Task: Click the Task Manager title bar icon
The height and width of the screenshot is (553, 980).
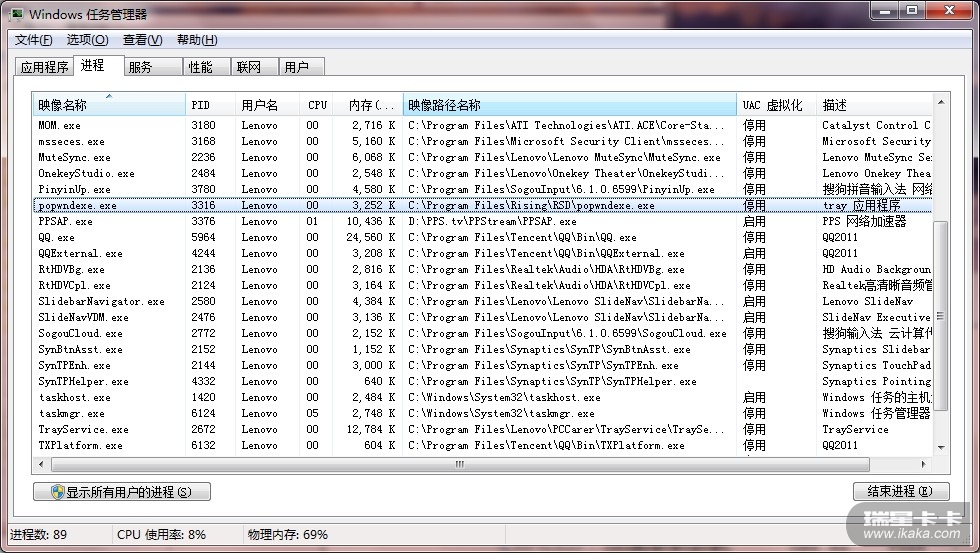Action: pyautogui.click(x=16, y=14)
